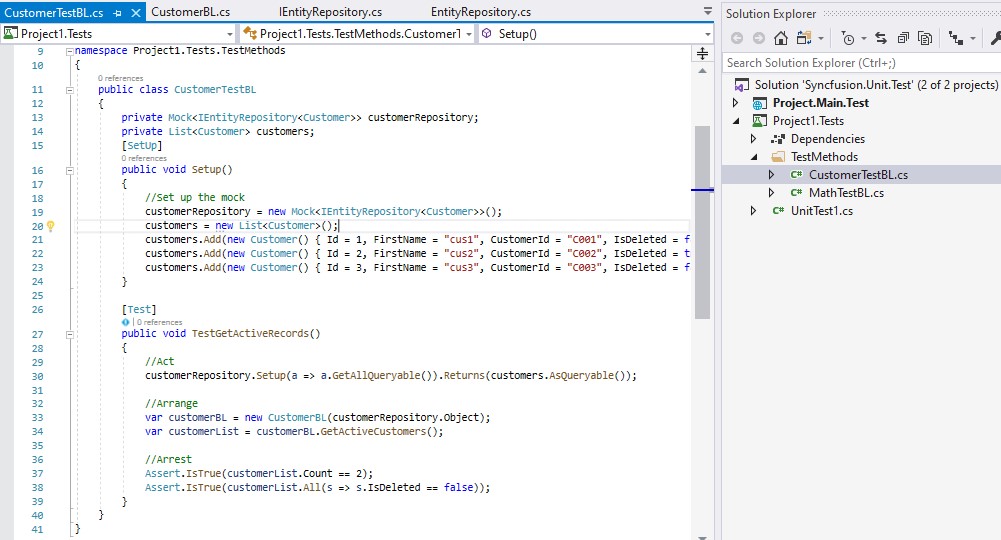Toggle pin on CustomerTestBL.cs tab
Screen dimensions: 1001x540
point(117,13)
